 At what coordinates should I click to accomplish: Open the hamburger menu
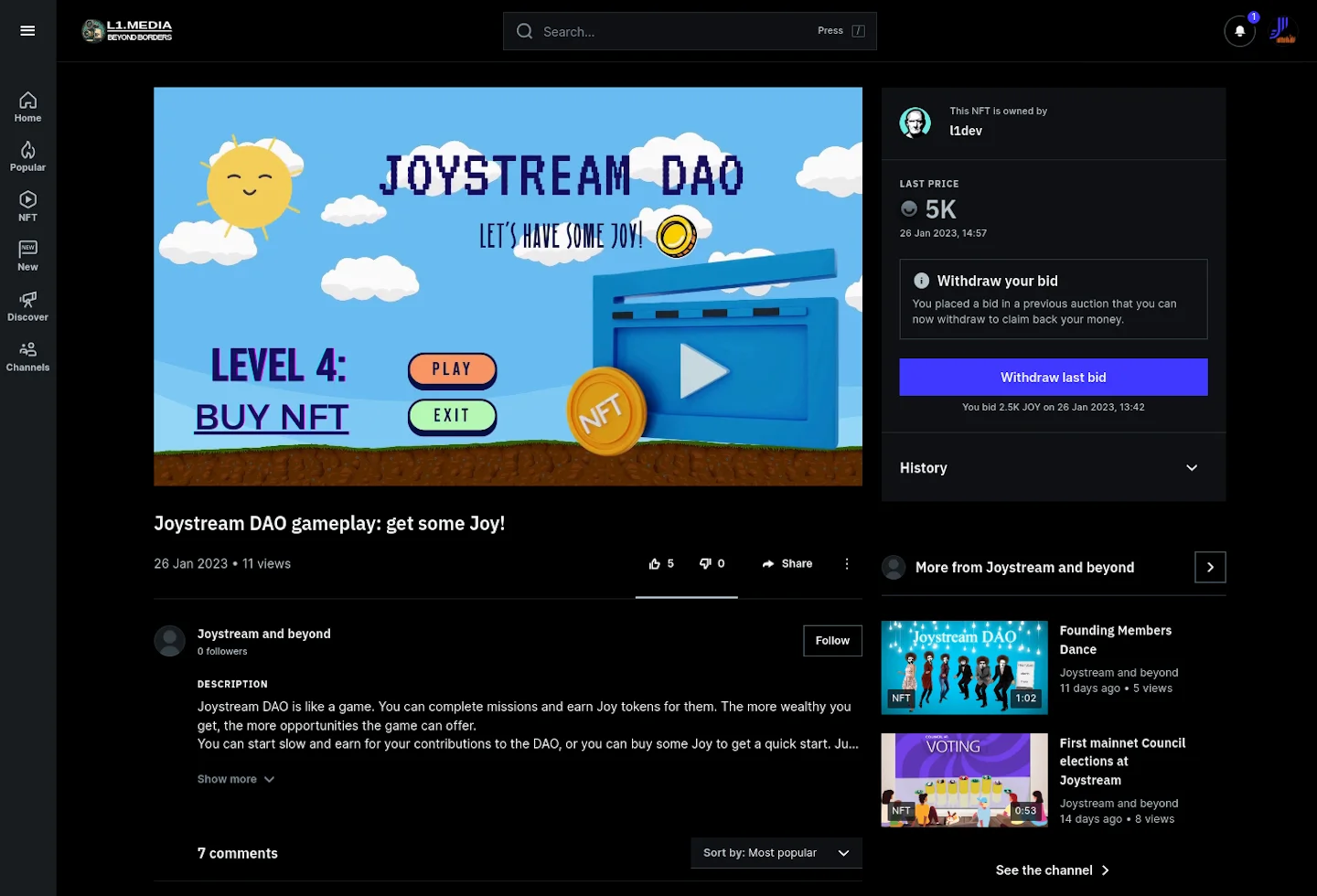tap(27, 30)
